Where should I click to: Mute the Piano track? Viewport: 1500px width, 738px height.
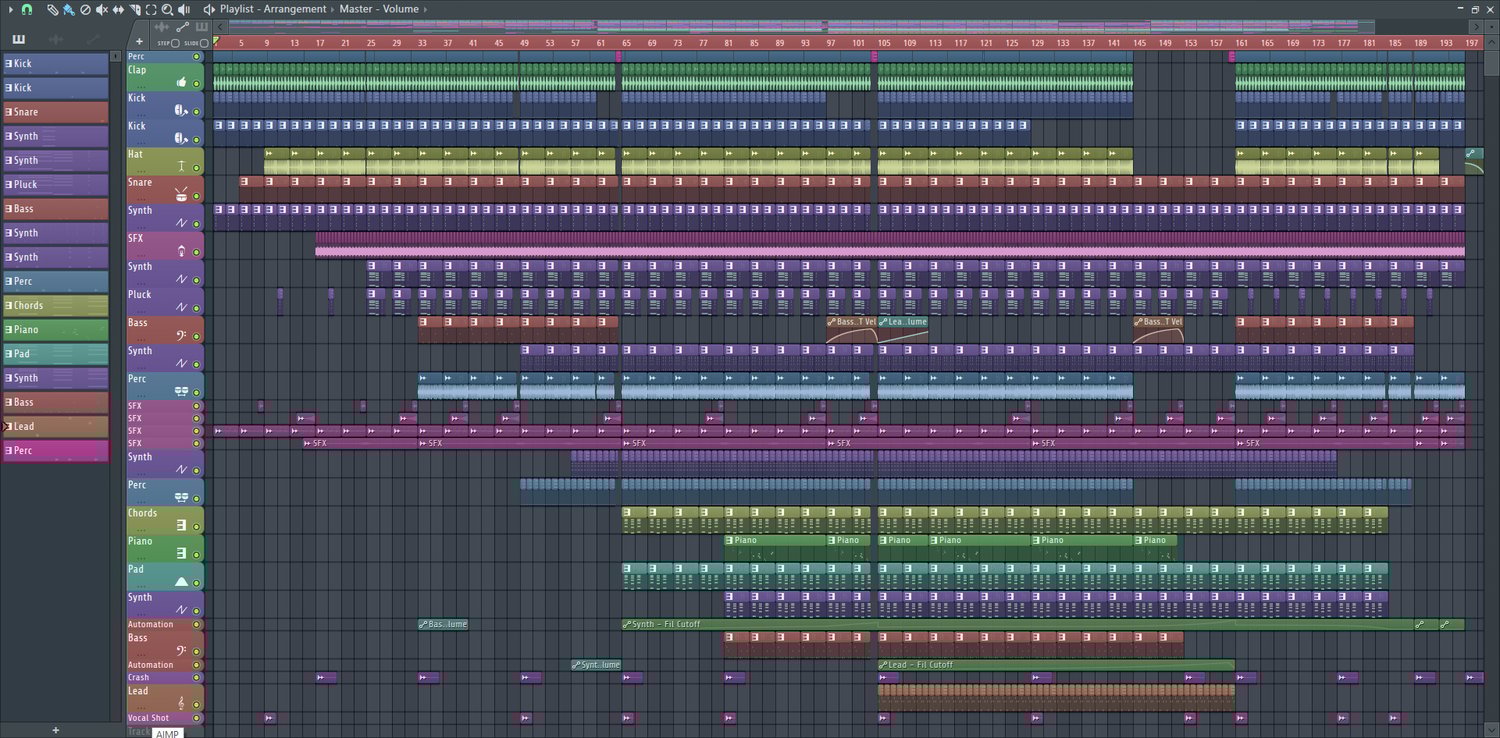click(197, 554)
